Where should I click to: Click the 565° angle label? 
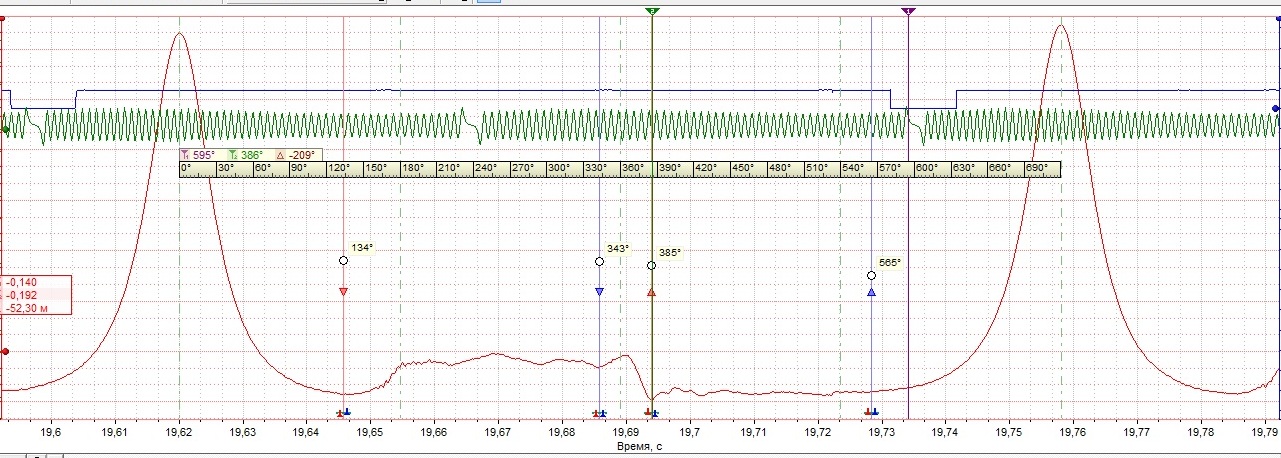[890, 263]
